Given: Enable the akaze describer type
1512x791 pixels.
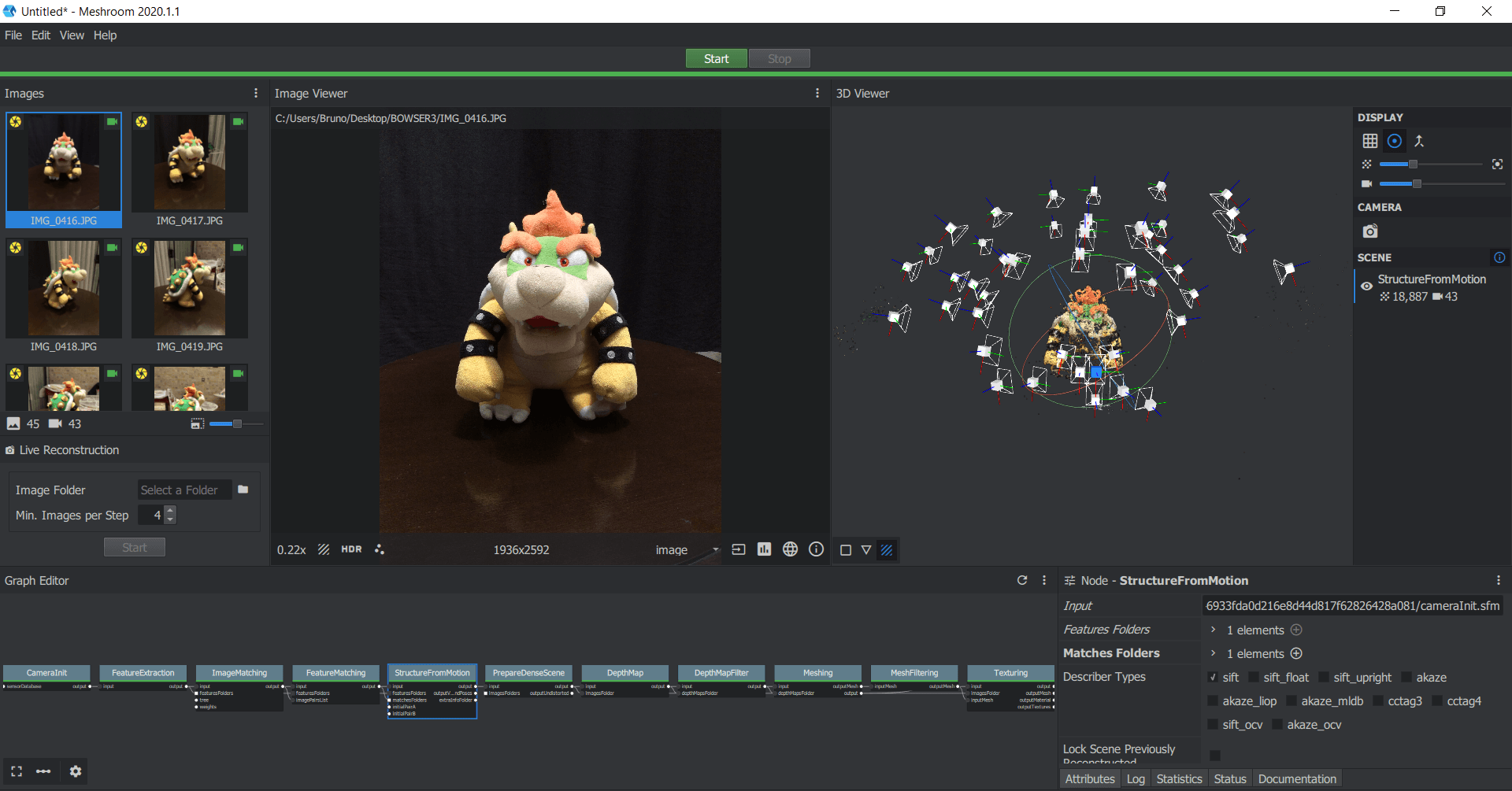Looking at the screenshot, I should tap(1406, 677).
